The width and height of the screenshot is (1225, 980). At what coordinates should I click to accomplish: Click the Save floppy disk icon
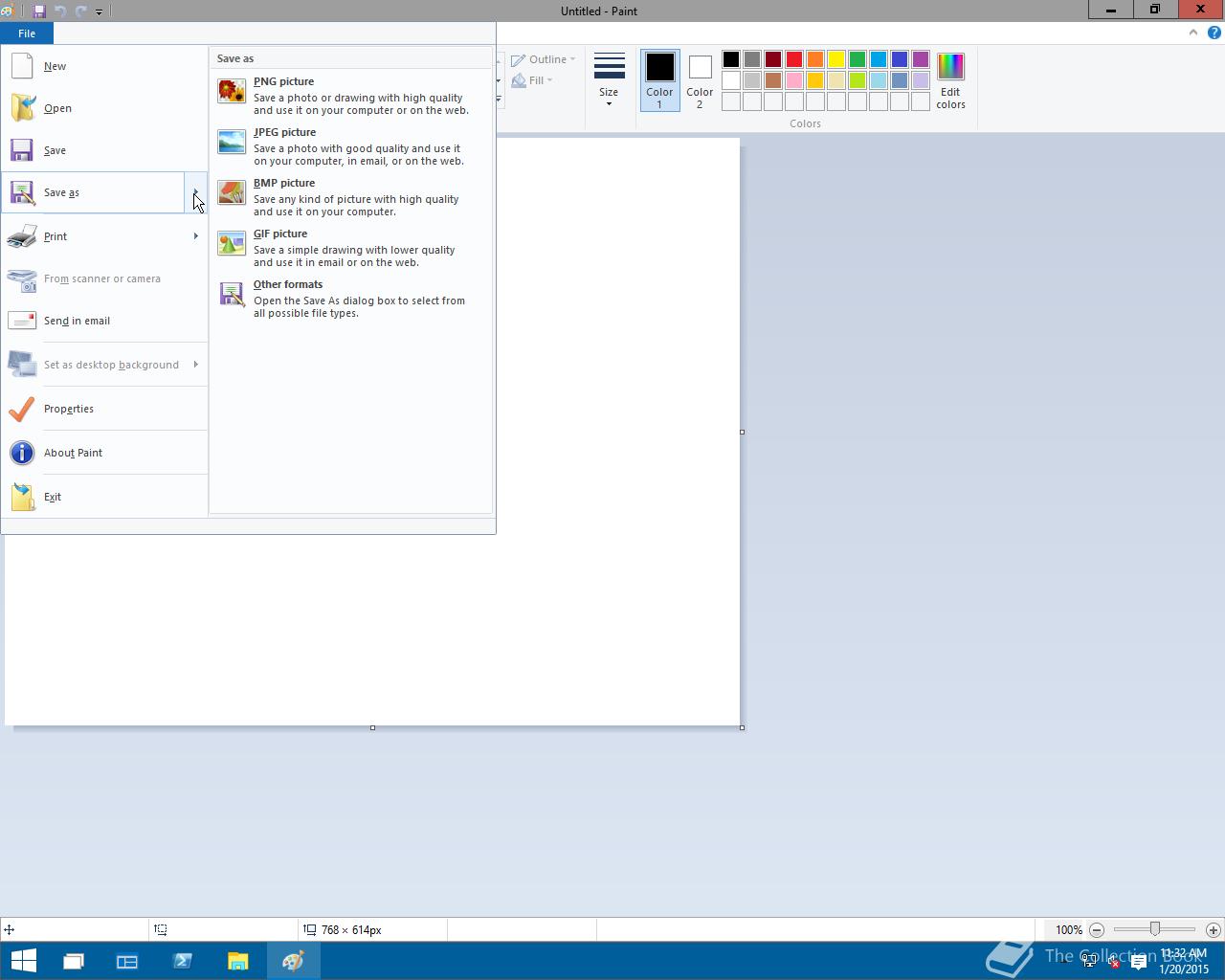pos(22,150)
